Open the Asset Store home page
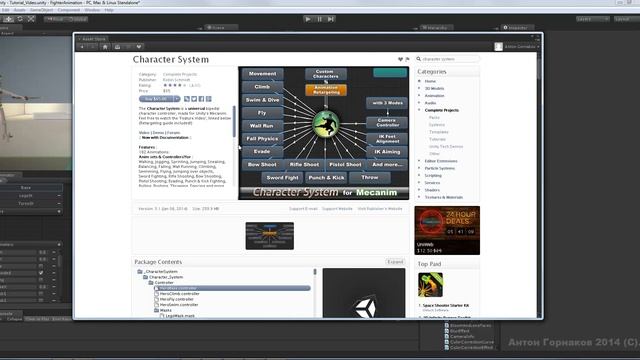Image resolution: width=640 pixels, height=360 pixels. pos(105,47)
